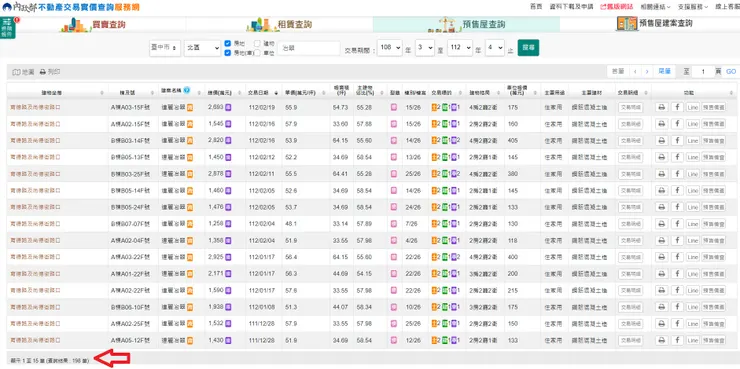Image resolution: width=740 pixels, height=369 pixels.
Task: Print the A03-15F row record
Action: [x=662, y=108]
